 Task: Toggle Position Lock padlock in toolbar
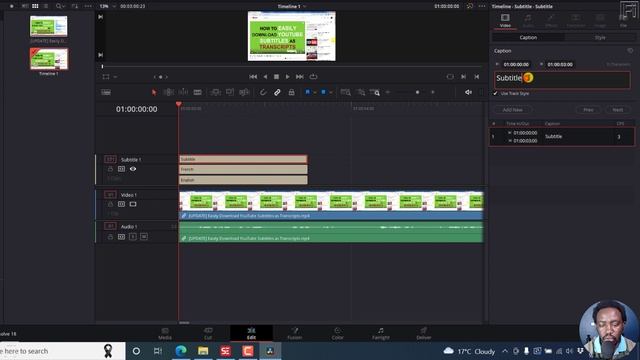tap(291, 92)
